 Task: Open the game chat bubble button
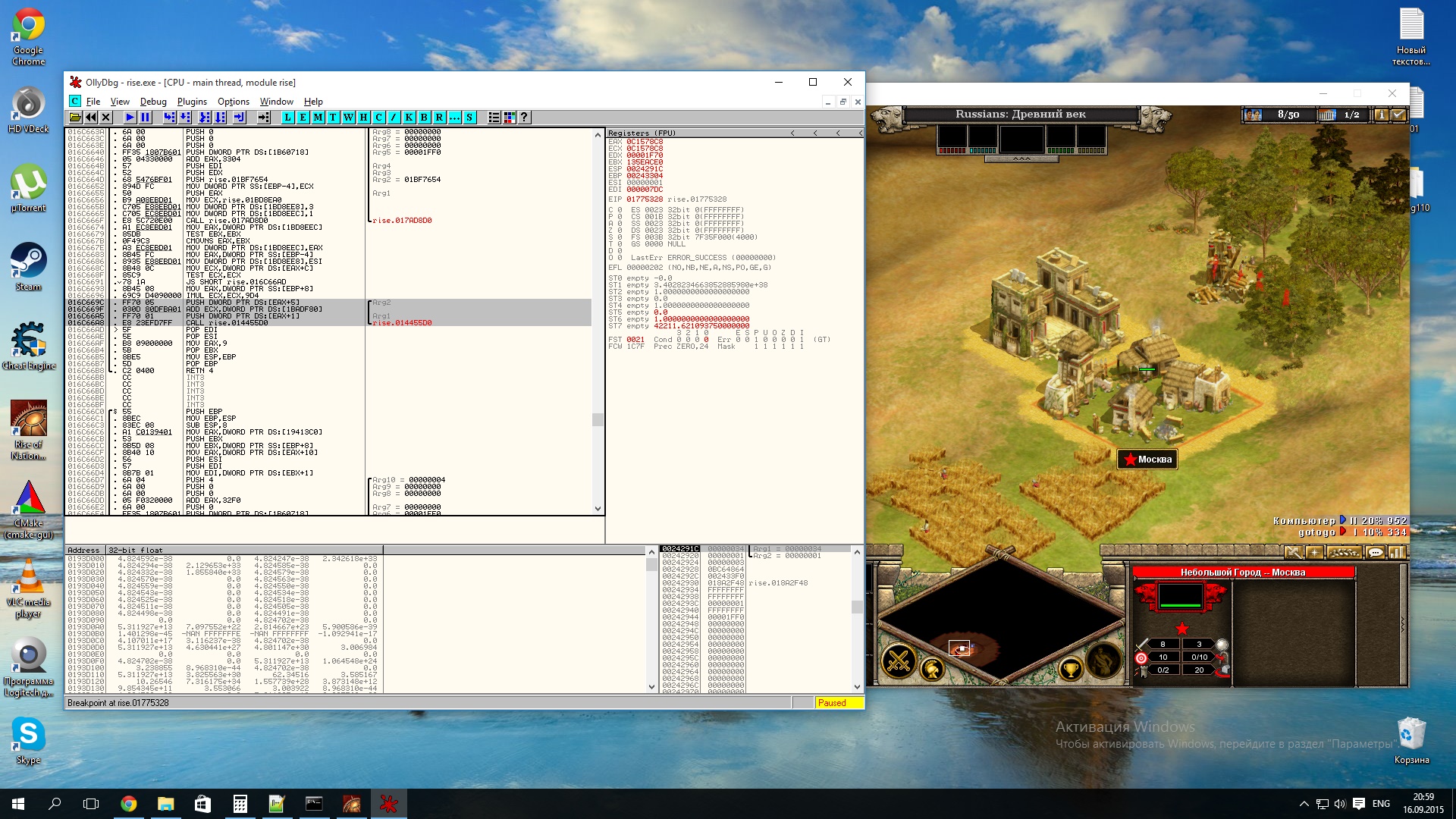point(1375,553)
